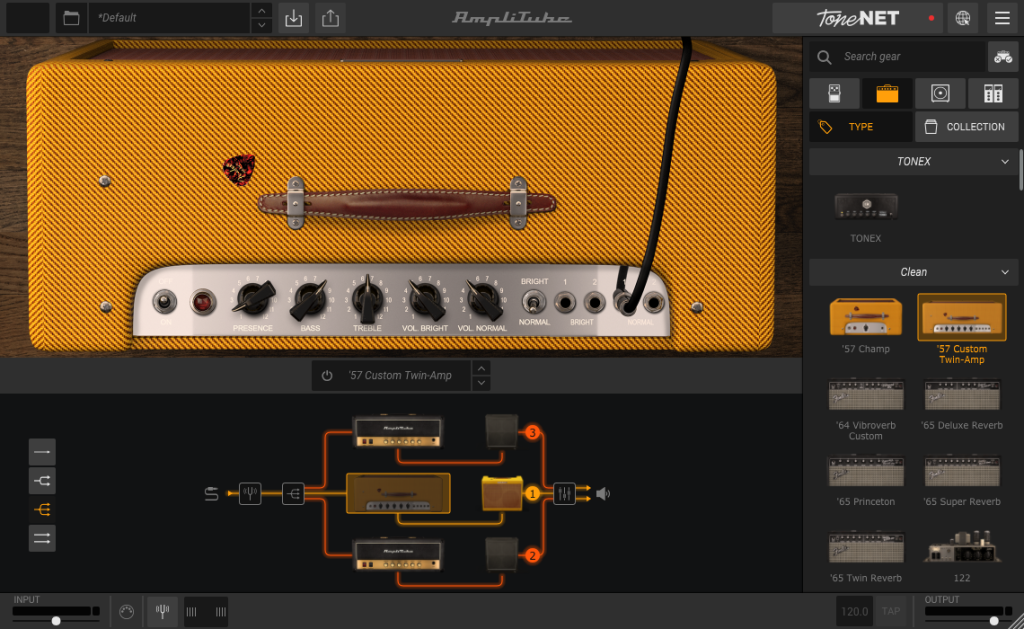Click the PRESENCE knob
This screenshot has height=629, width=1024.
click(x=253, y=300)
